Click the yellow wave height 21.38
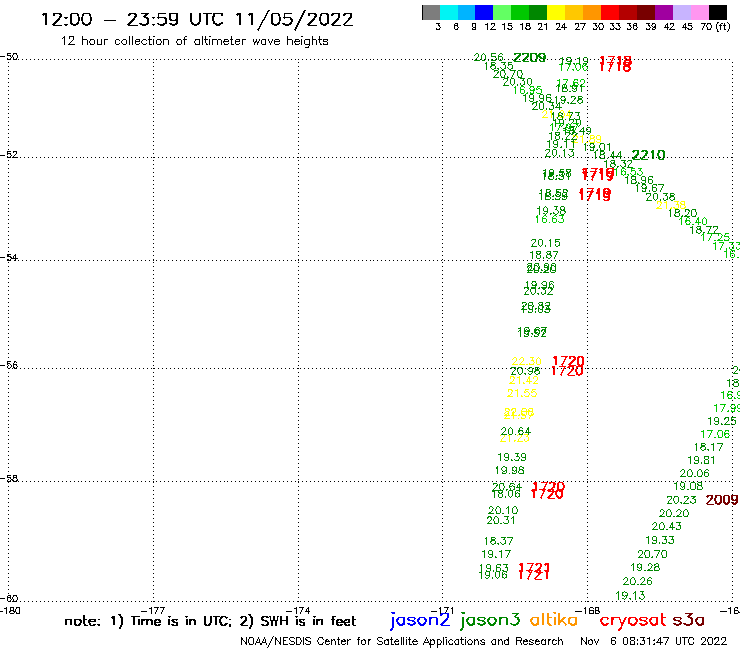This screenshot has width=740, height=650. coord(671,205)
